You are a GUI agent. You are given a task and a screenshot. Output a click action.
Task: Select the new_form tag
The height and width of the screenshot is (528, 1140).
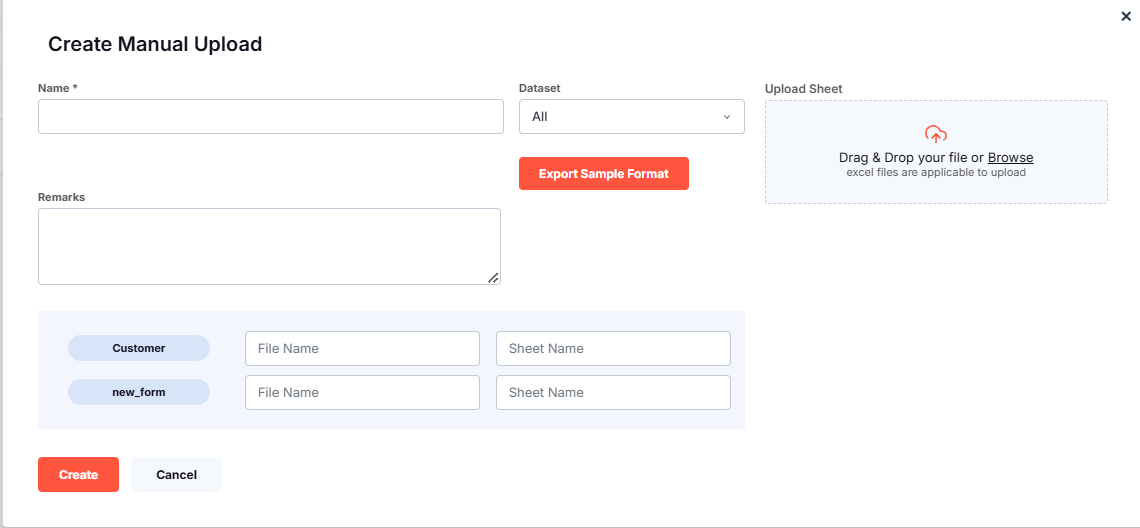139,392
